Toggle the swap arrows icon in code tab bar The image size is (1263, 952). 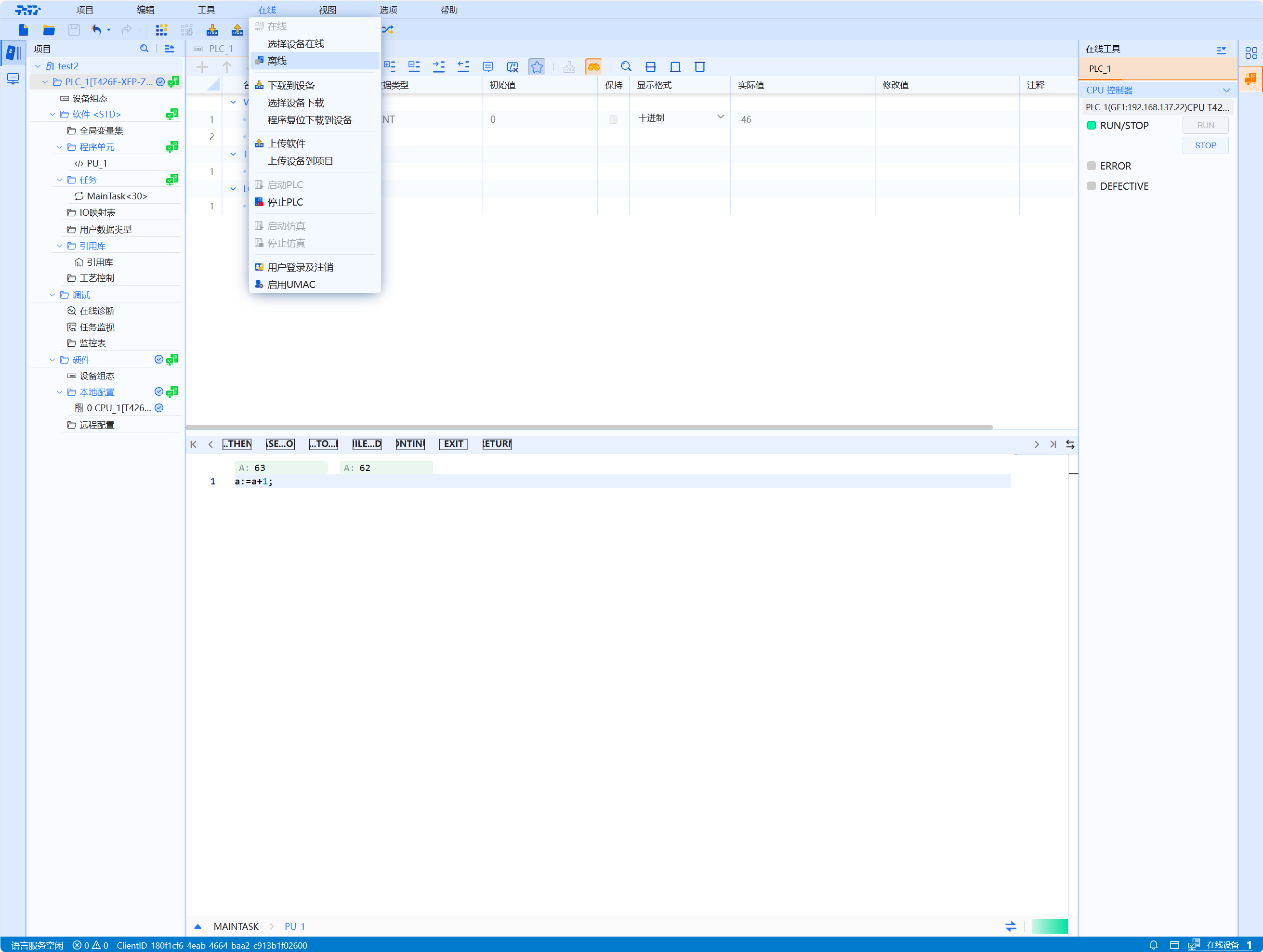tap(1069, 444)
